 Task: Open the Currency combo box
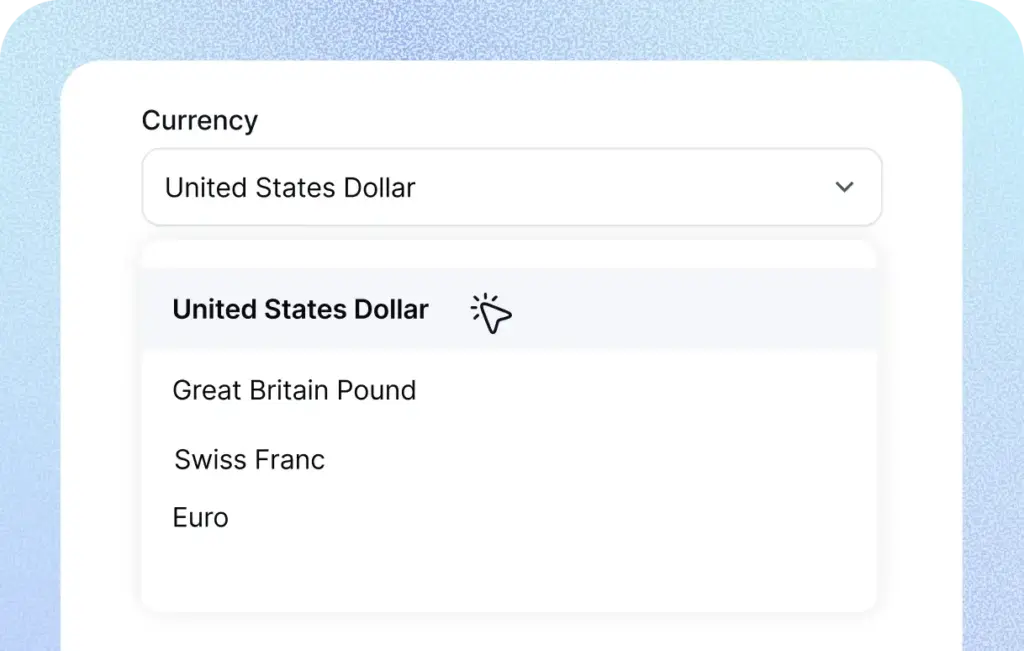coord(511,187)
